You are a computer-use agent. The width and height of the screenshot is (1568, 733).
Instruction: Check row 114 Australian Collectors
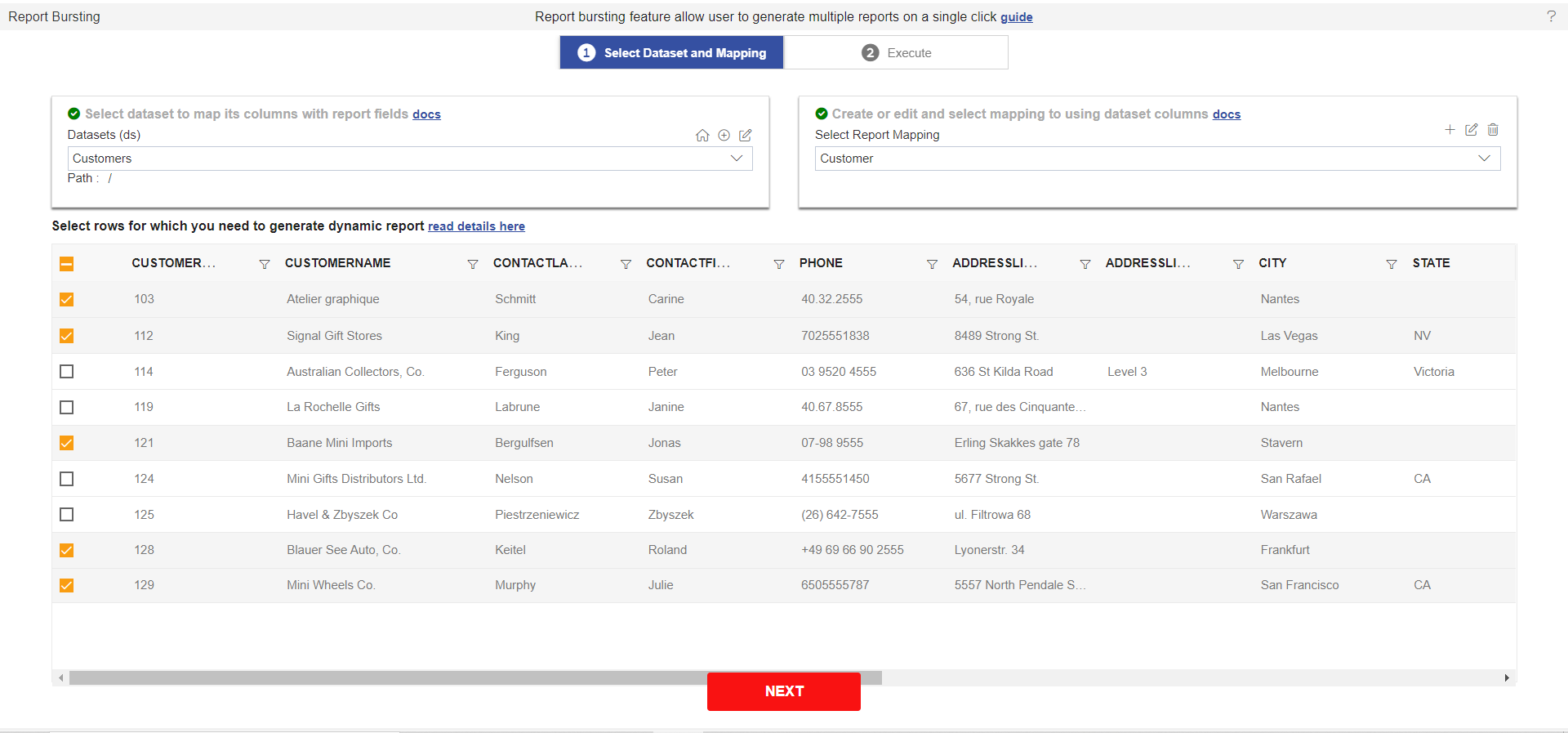(x=67, y=372)
